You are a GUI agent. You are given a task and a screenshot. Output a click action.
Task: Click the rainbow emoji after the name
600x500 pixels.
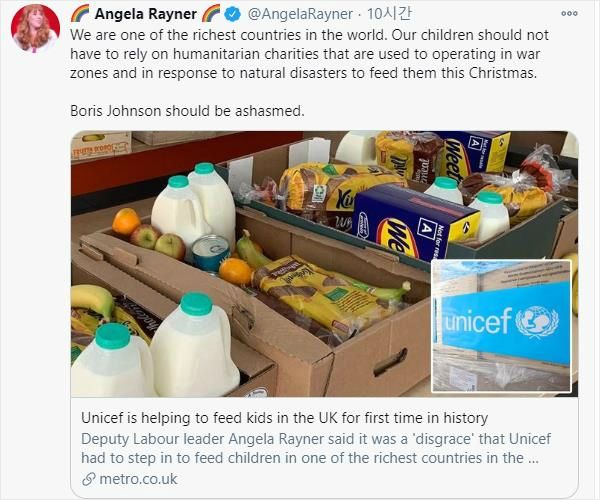(210, 14)
